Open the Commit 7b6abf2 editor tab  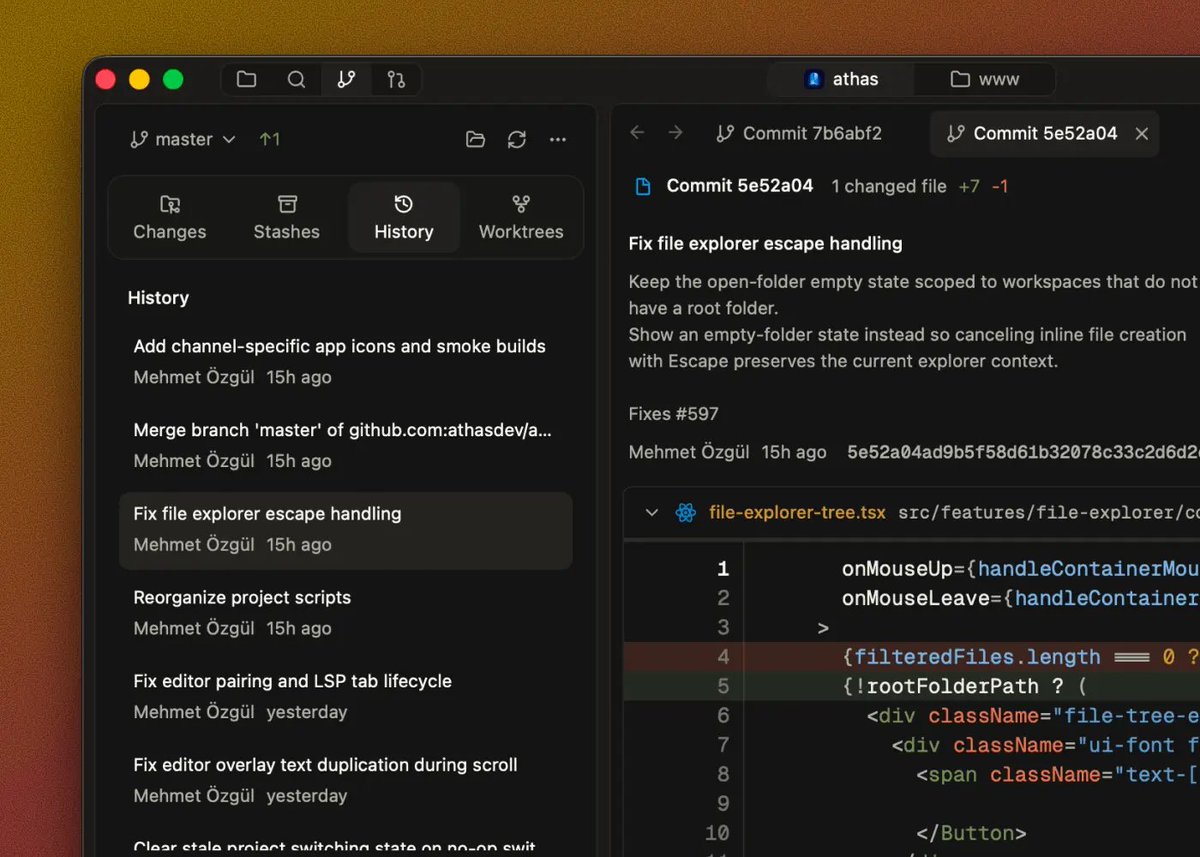click(x=799, y=133)
